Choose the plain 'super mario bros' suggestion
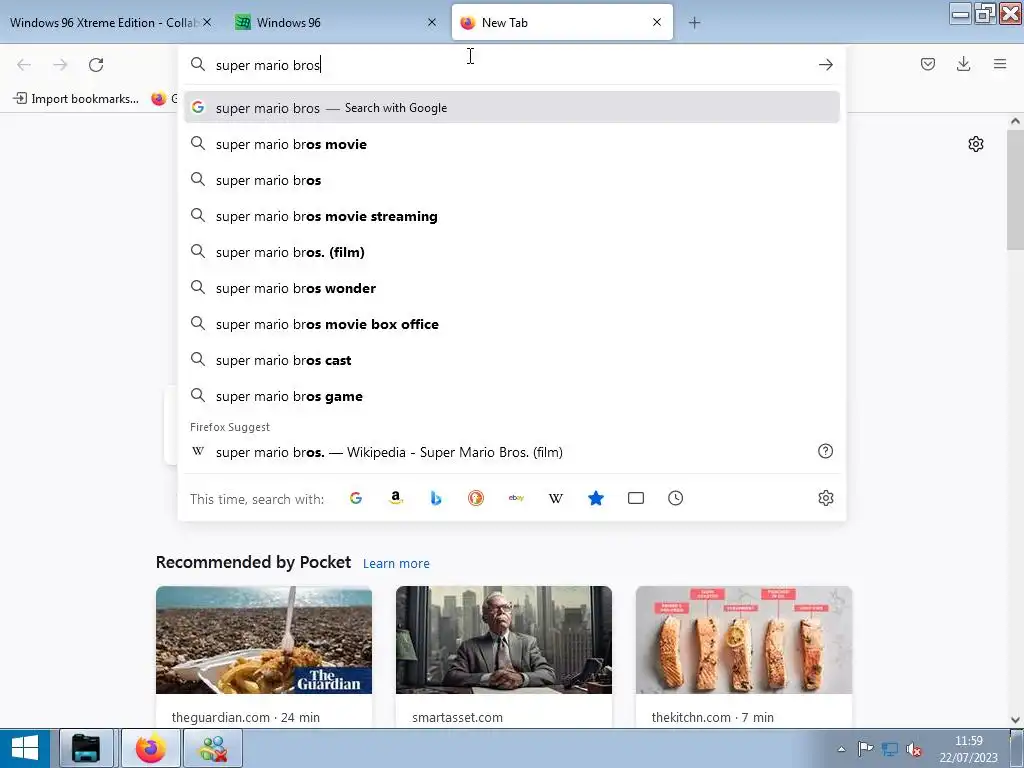Image resolution: width=1024 pixels, height=768 pixels. click(512, 180)
